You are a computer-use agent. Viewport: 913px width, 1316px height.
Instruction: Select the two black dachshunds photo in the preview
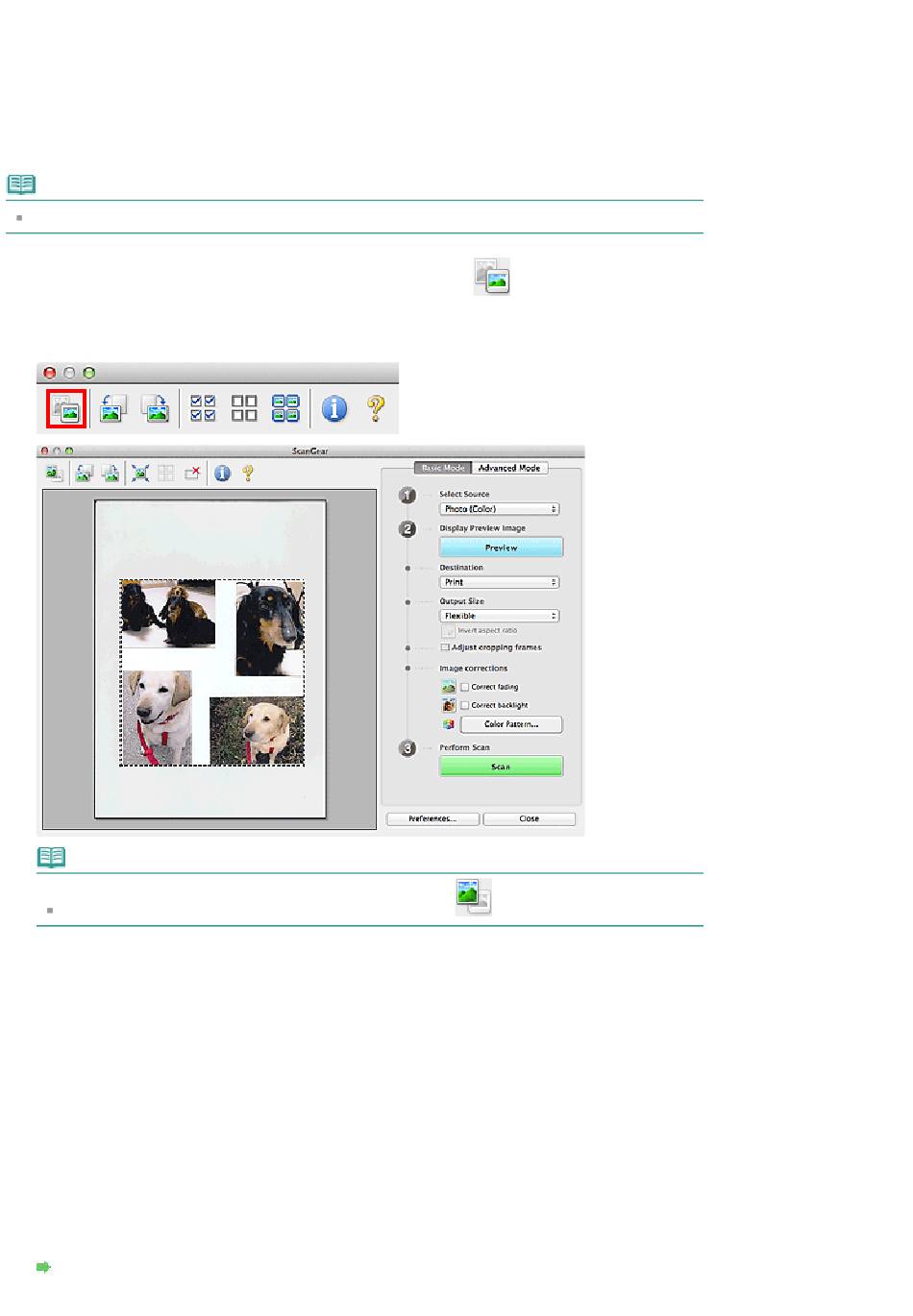point(169,615)
